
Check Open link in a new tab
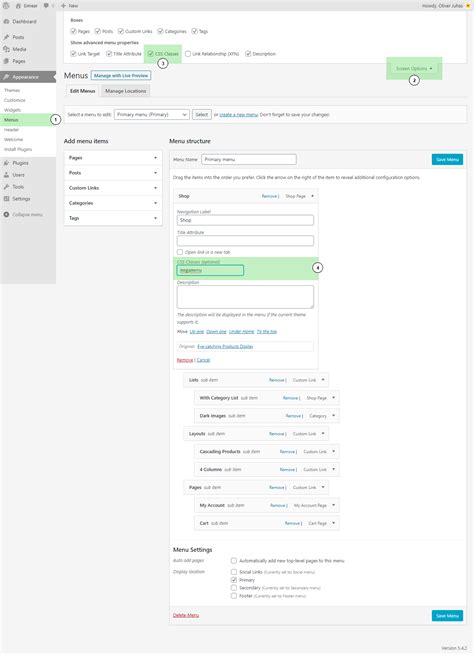tap(180, 252)
